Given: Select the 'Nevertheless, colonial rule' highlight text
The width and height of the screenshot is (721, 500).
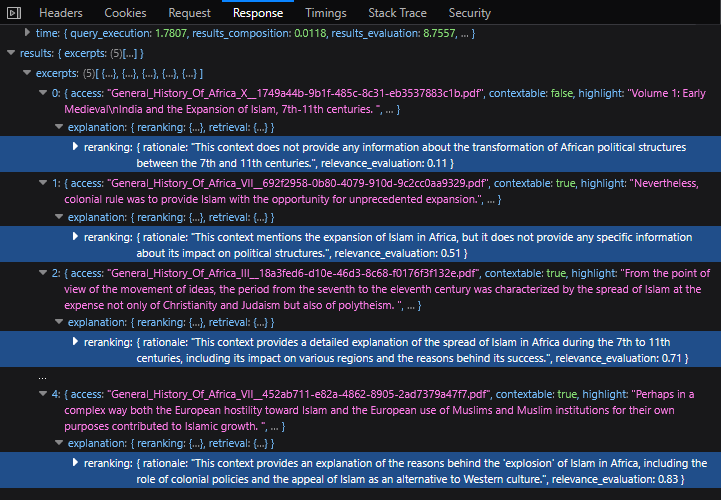Looking at the screenshot, I should click(x=381, y=191).
